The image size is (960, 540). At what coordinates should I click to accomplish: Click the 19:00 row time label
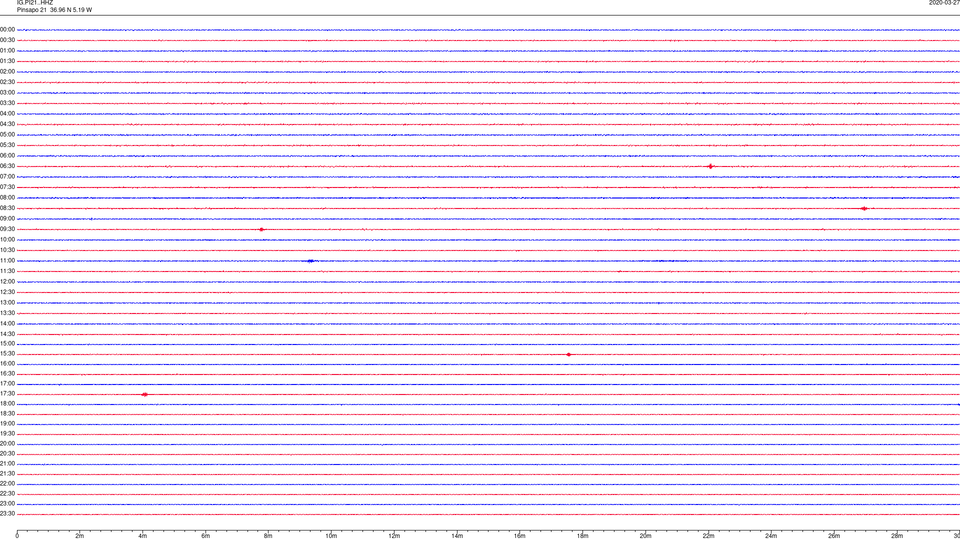[x=7, y=424]
